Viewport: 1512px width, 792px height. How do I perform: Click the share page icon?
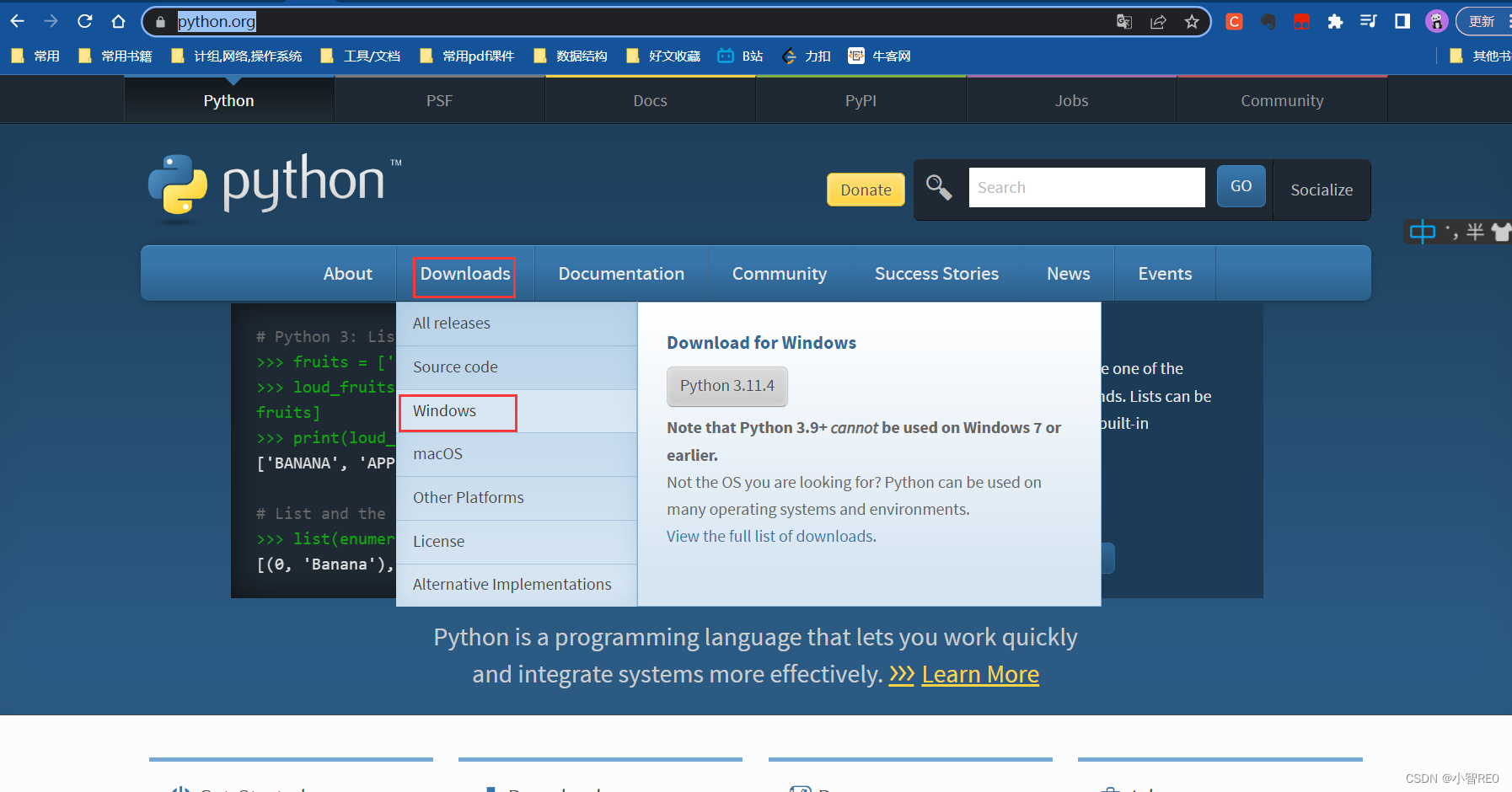pos(1158,22)
